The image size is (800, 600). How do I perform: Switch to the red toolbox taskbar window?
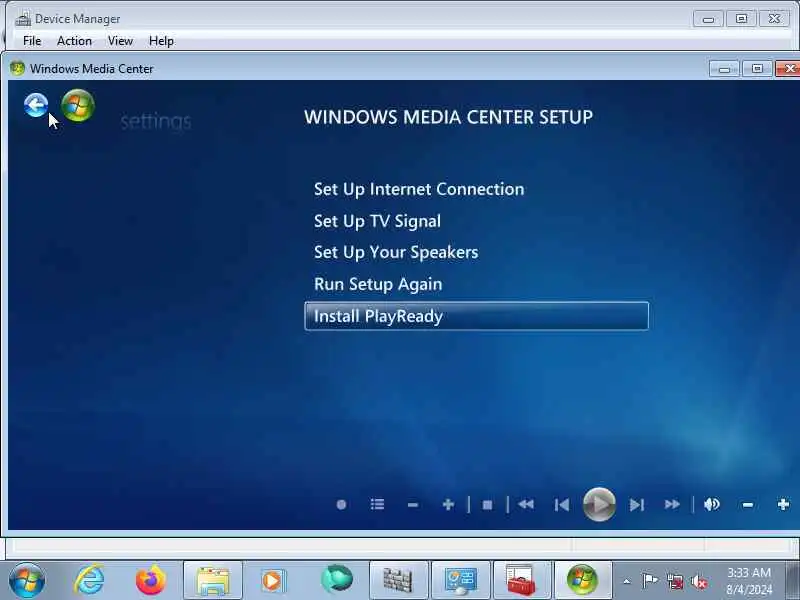(x=521, y=581)
